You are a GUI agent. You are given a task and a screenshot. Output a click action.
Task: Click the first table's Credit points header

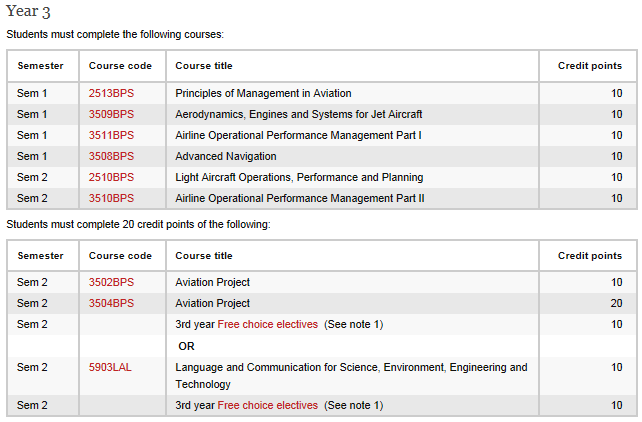click(590, 66)
